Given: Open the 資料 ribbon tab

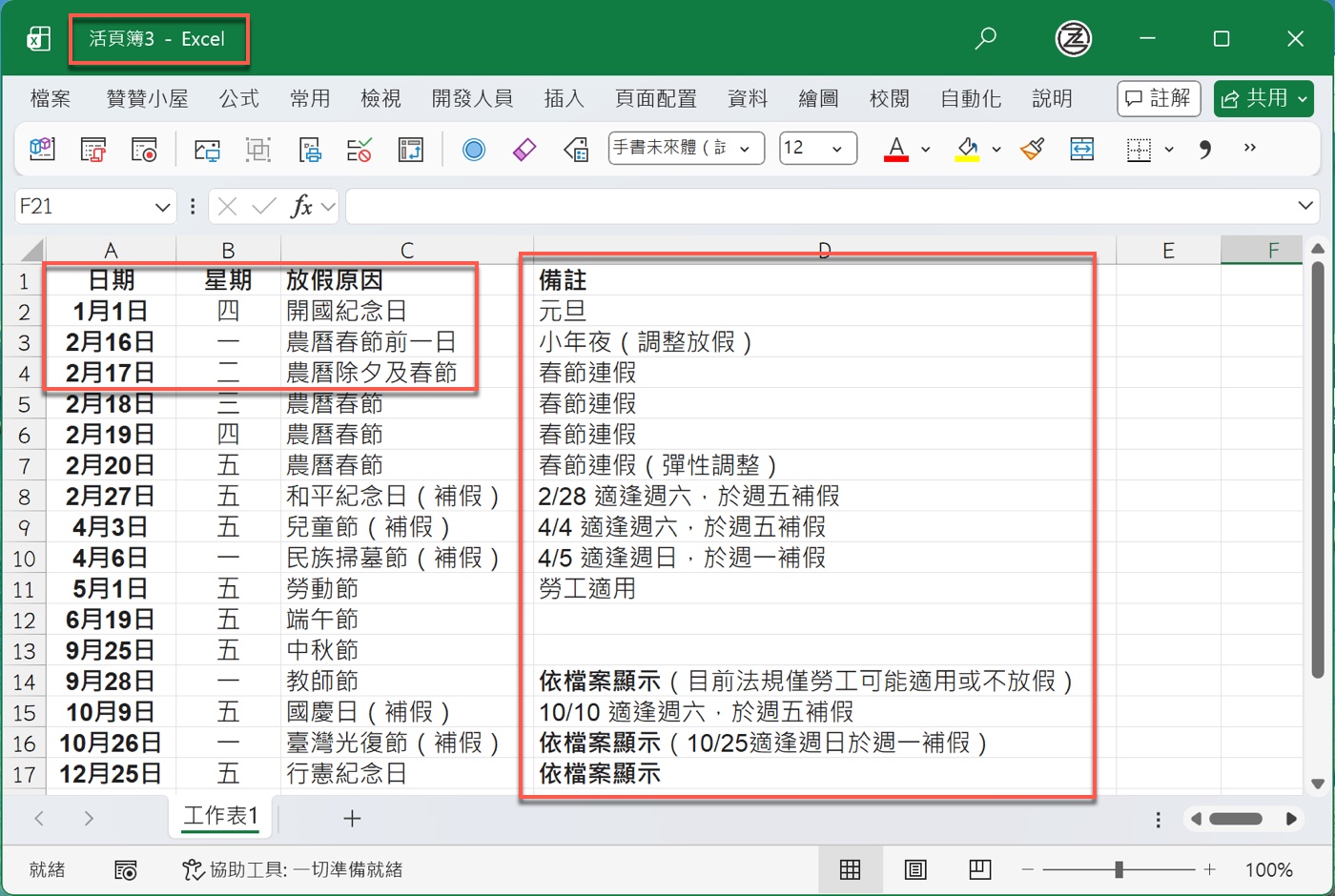Looking at the screenshot, I should point(747,98).
